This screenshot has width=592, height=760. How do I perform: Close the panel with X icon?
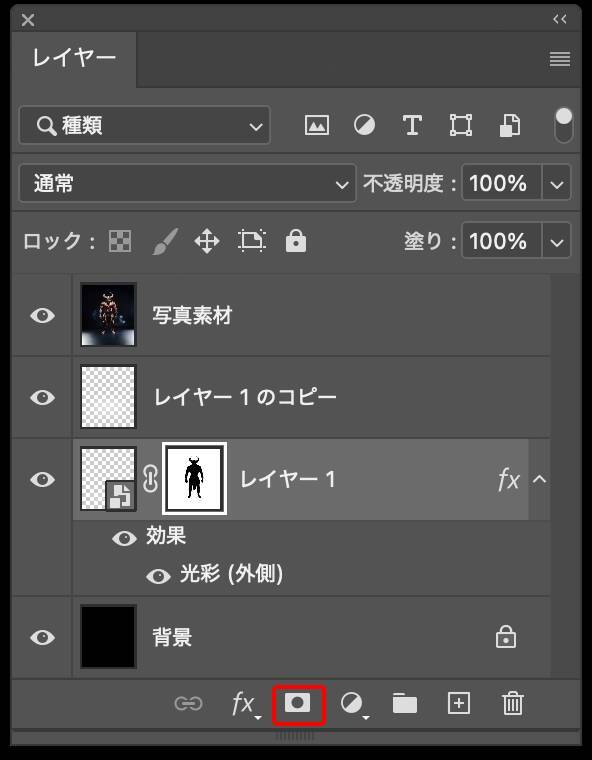tap(28, 20)
